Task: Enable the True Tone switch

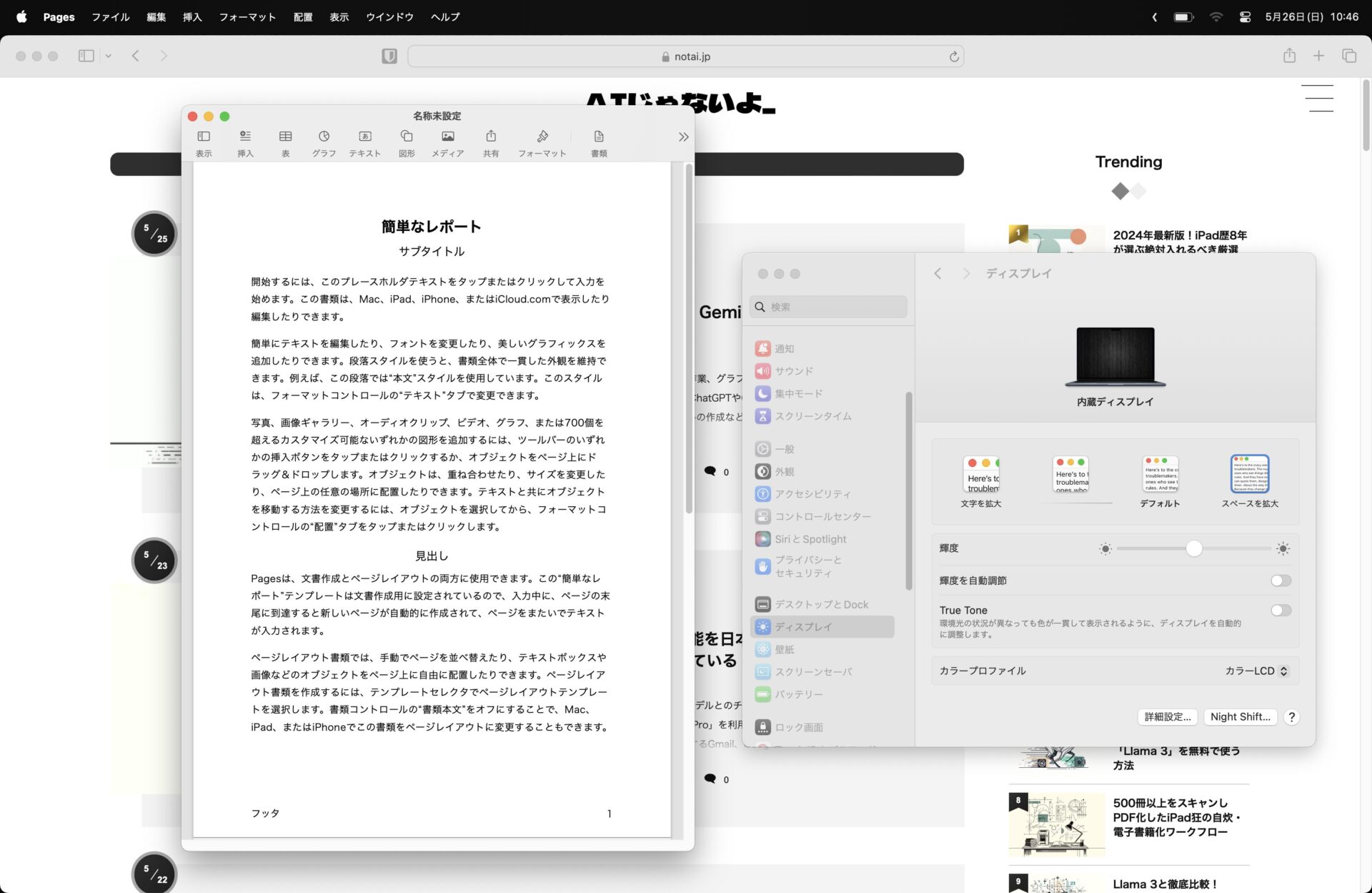Action: click(1281, 611)
